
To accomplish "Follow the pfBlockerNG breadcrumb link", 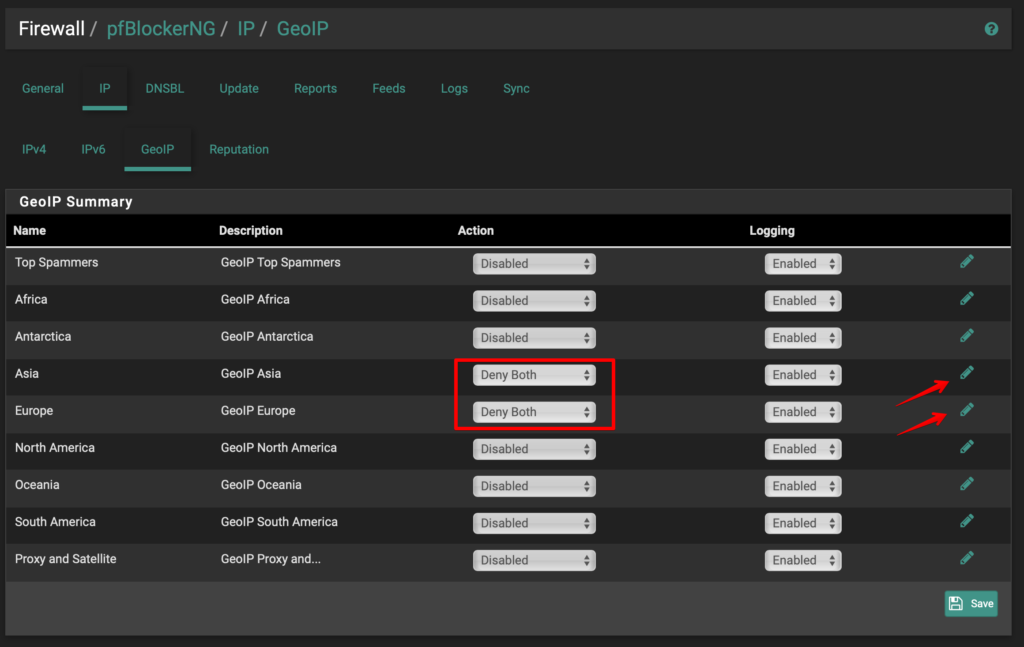I will tap(161, 29).
